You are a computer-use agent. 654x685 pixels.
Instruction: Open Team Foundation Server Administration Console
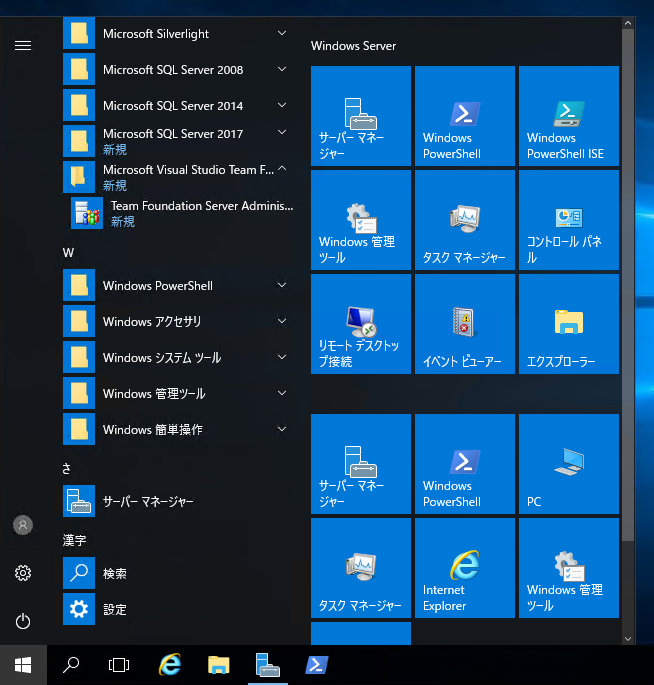click(182, 213)
